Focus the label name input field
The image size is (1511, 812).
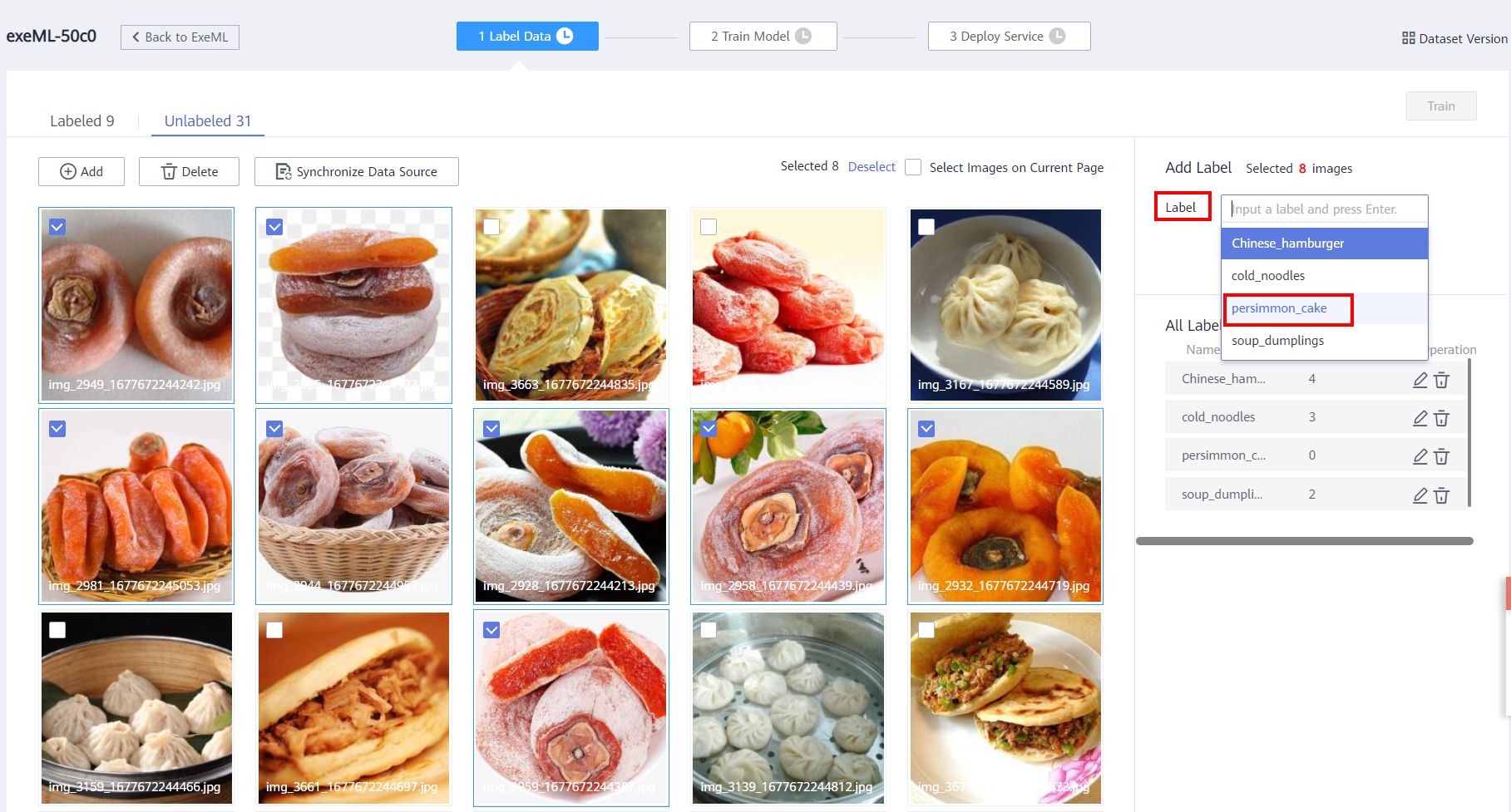click(x=1324, y=209)
